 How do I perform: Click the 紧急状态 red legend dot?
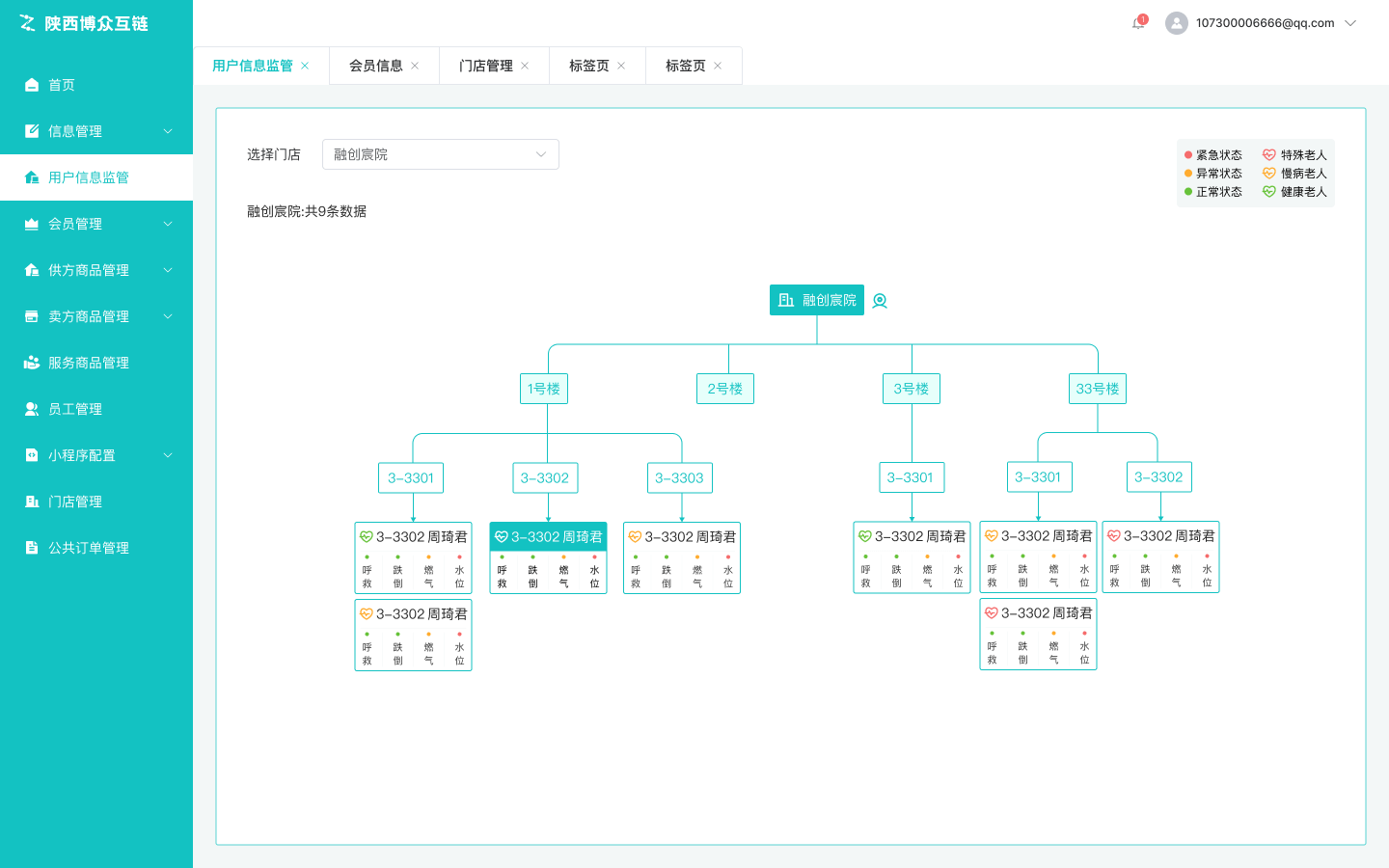(x=1188, y=155)
